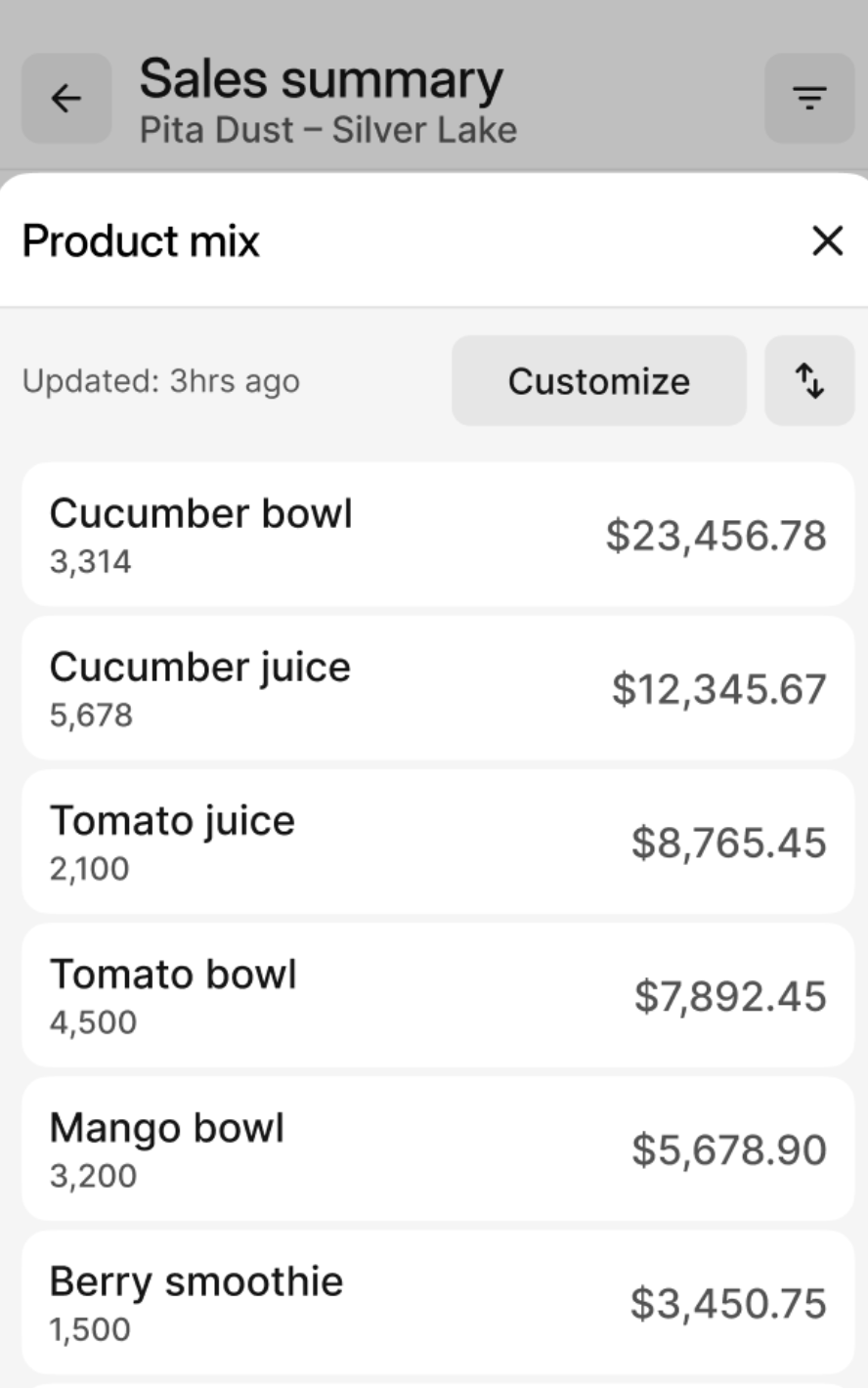Open the filter icon in header

point(809,99)
